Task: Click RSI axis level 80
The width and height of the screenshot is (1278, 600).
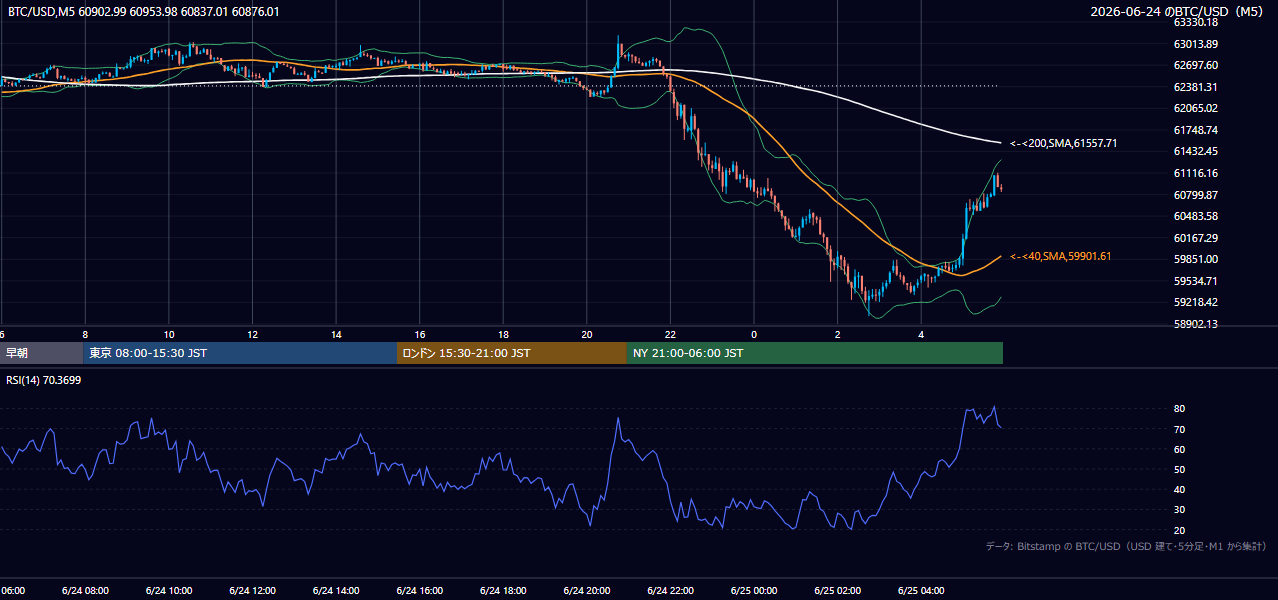Action: coord(1179,409)
